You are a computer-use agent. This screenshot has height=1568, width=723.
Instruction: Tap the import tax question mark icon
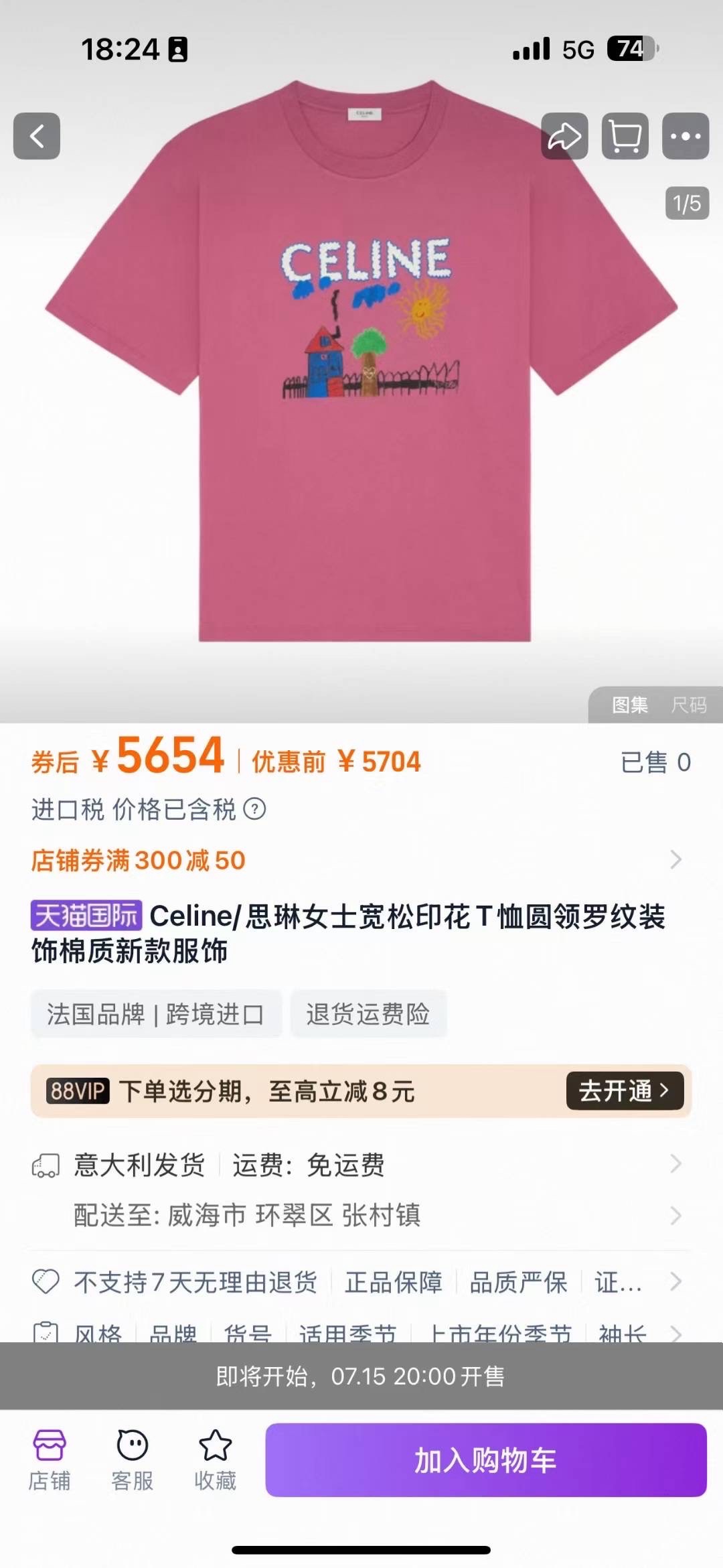(254, 809)
